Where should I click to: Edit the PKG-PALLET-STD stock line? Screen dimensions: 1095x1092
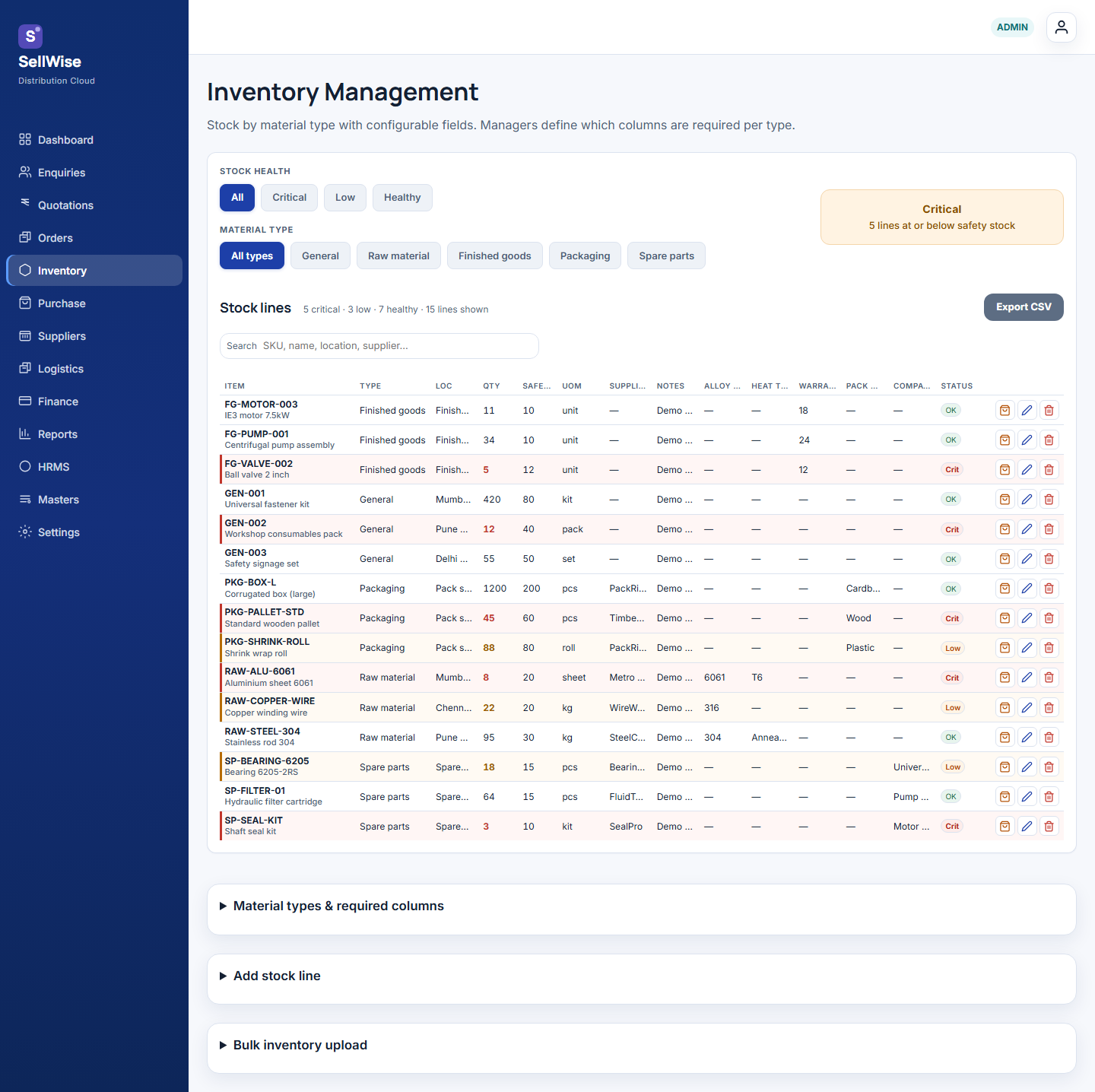click(1027, 618)
